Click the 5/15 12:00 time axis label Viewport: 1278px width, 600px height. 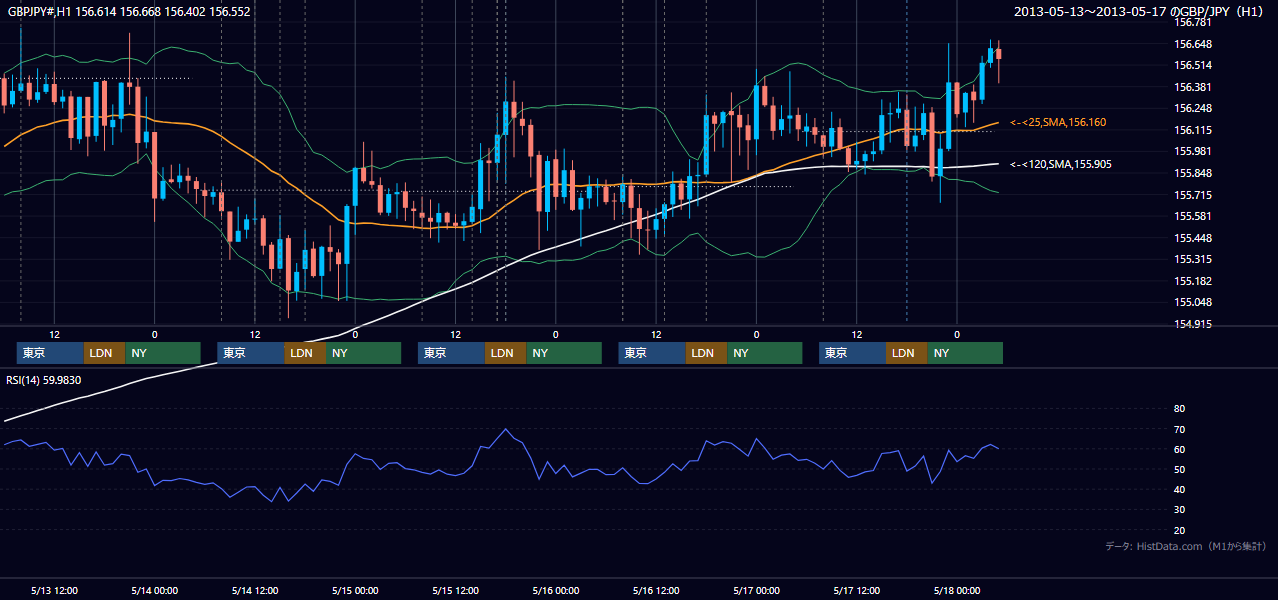pos(455,590)
